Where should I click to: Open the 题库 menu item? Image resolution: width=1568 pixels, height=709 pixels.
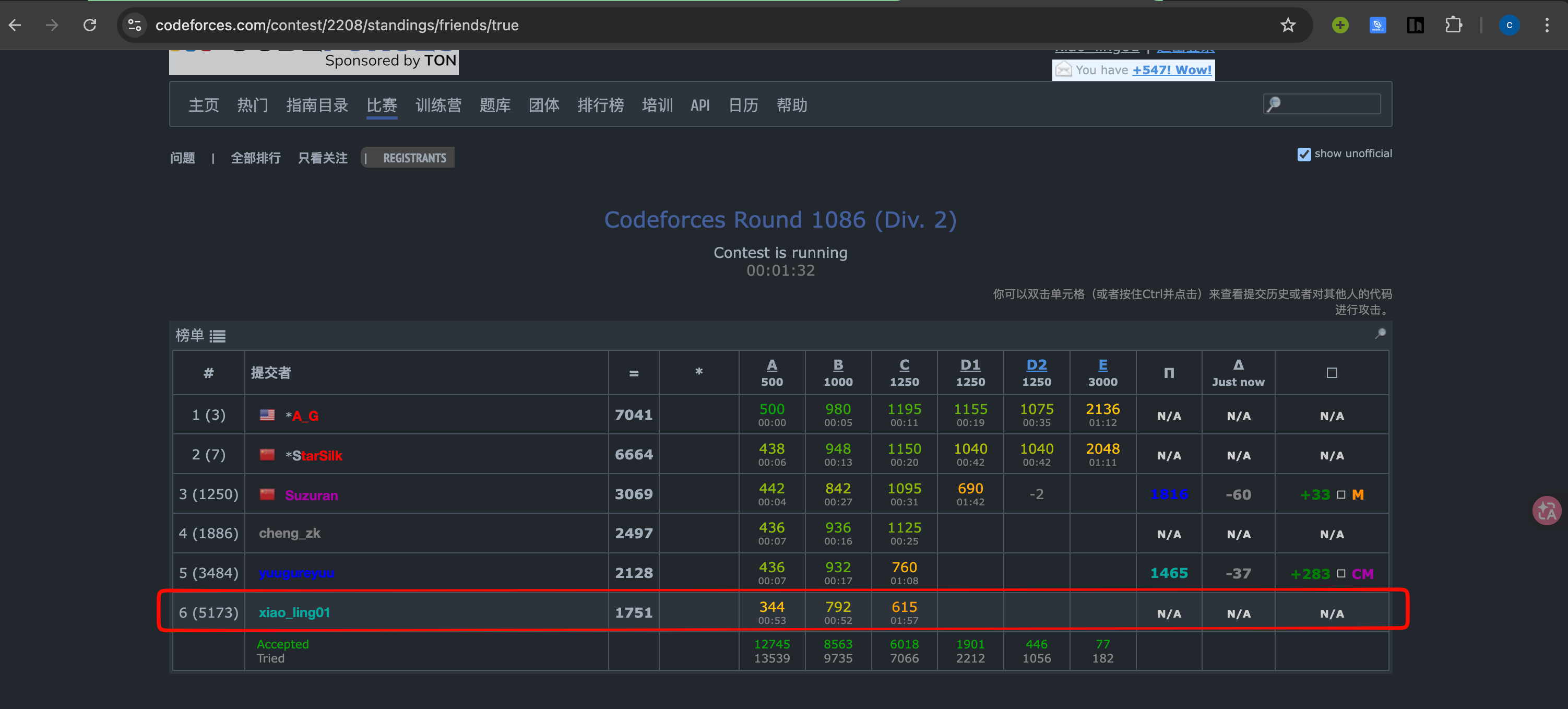click(x=494, y=105)
